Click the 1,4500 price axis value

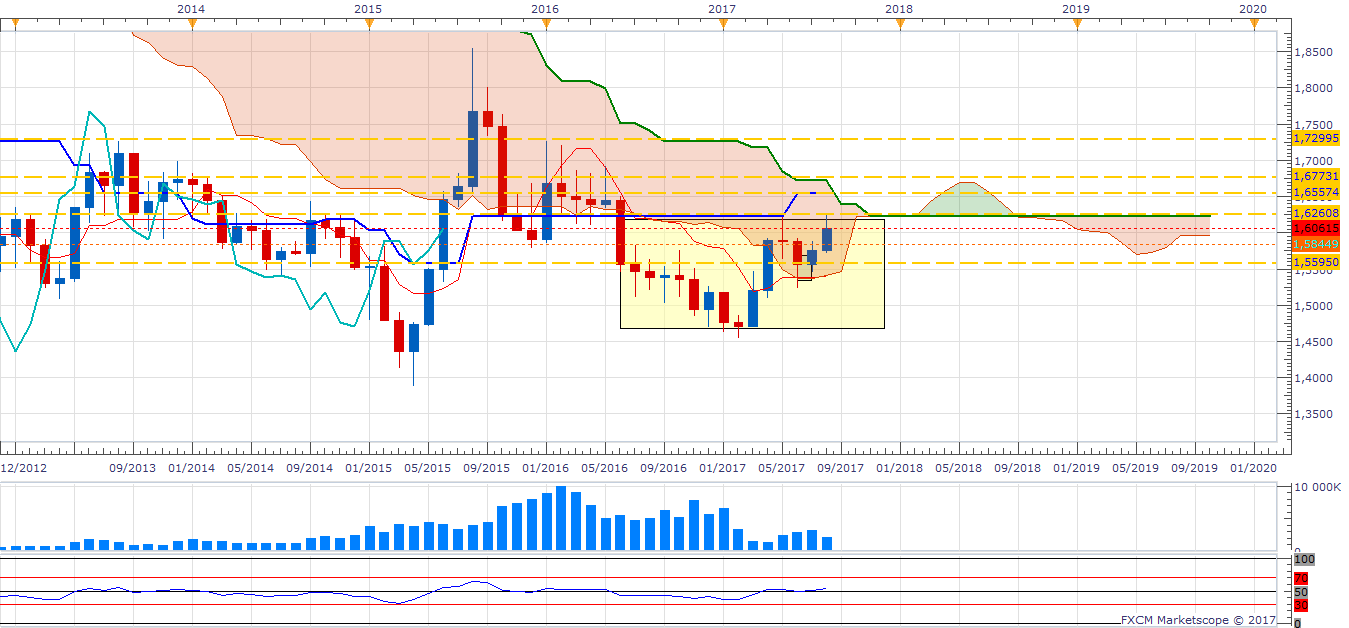(1314, 342)
